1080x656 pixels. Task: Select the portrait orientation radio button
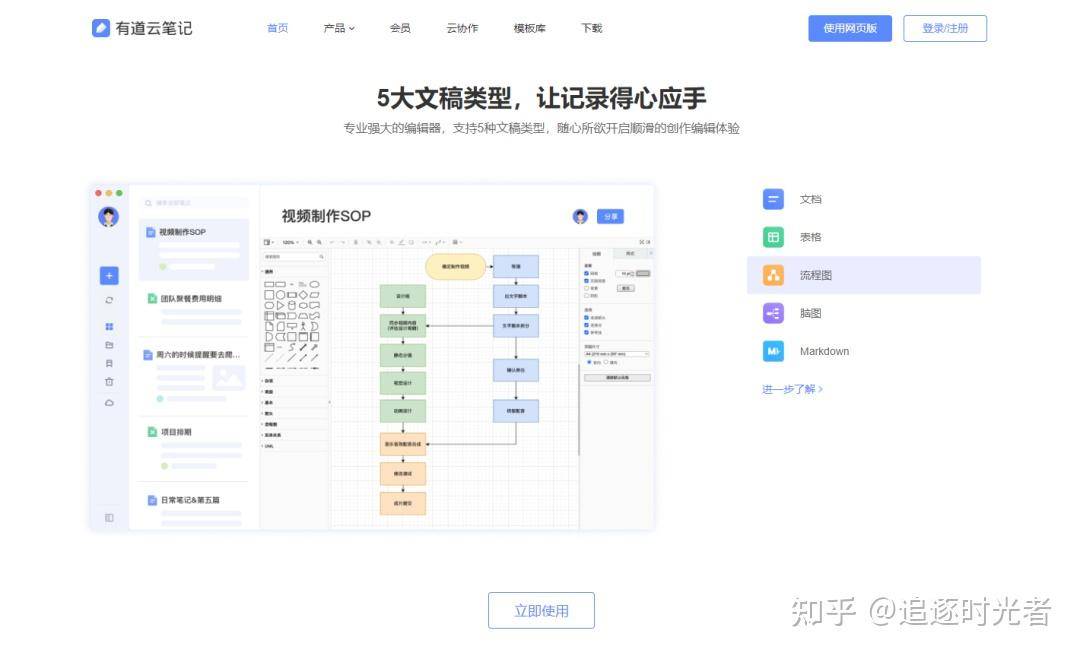tap(589, 362)
